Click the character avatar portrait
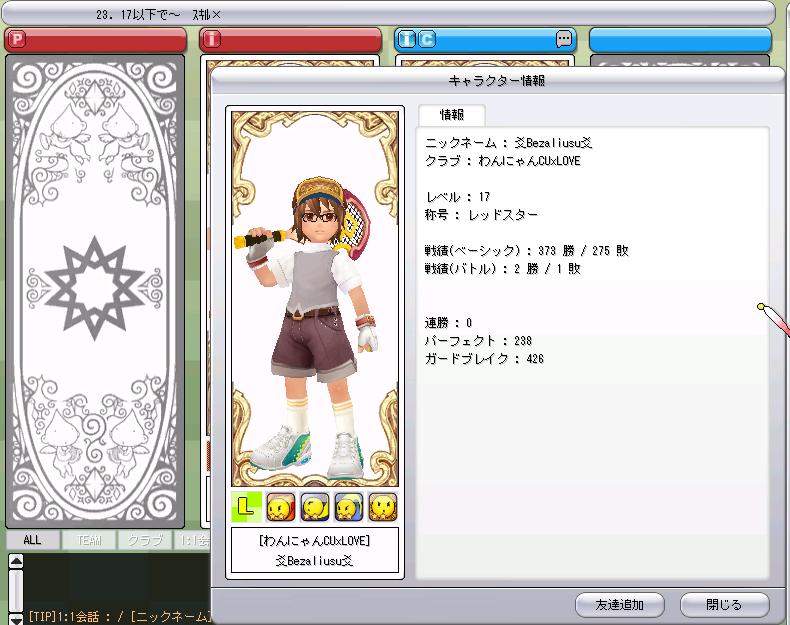 [314, 300]
